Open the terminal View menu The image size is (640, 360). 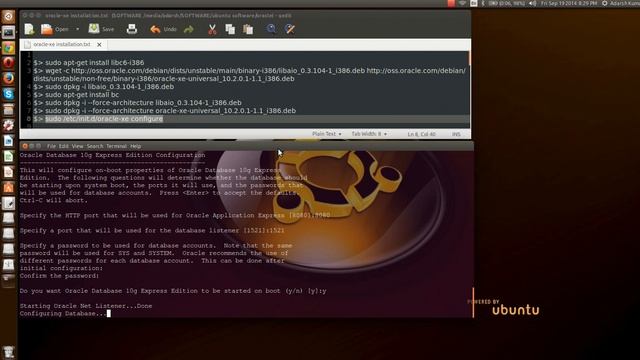pos(77,146)
